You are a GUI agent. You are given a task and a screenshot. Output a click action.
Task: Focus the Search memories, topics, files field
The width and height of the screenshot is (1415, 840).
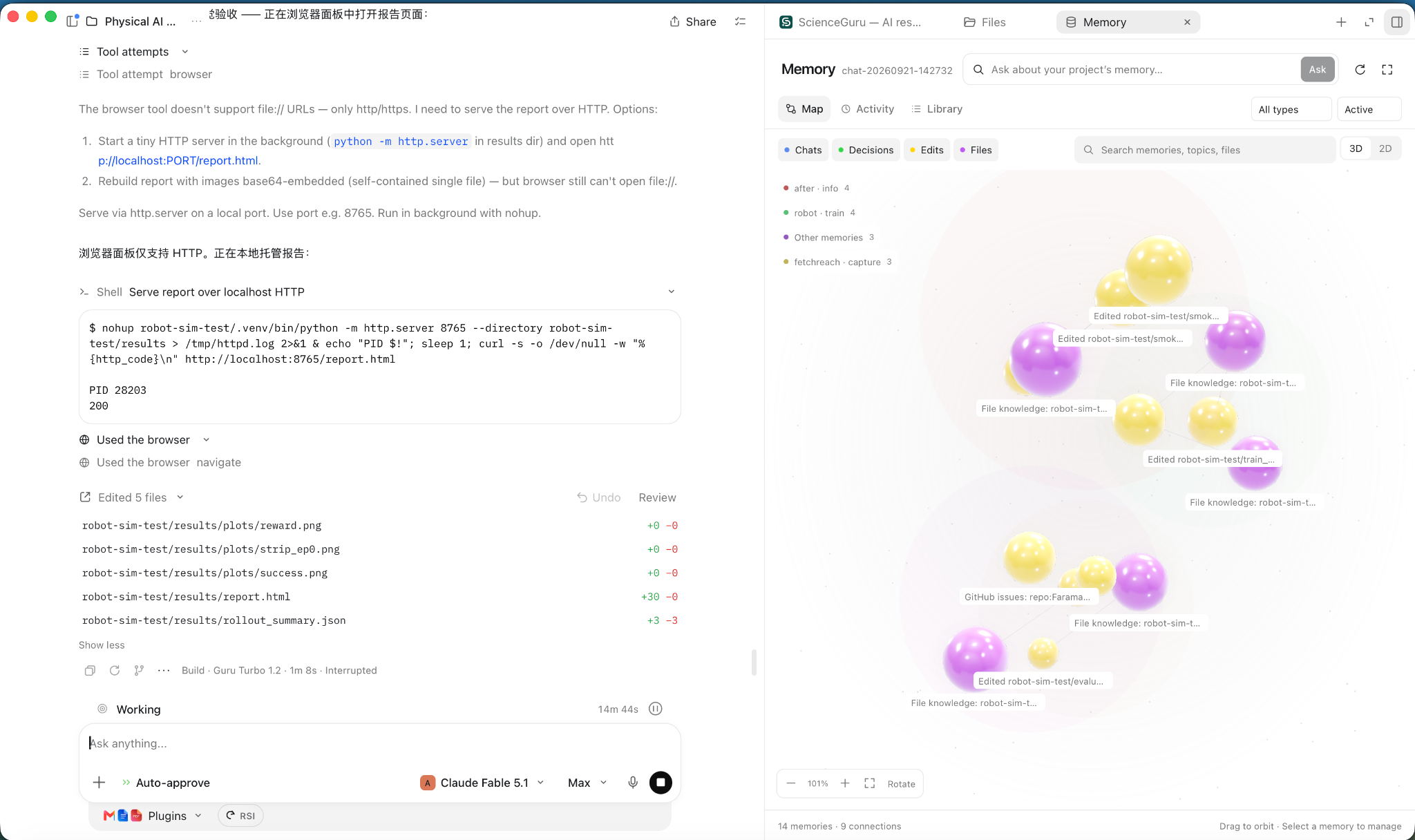(1205, 150)
